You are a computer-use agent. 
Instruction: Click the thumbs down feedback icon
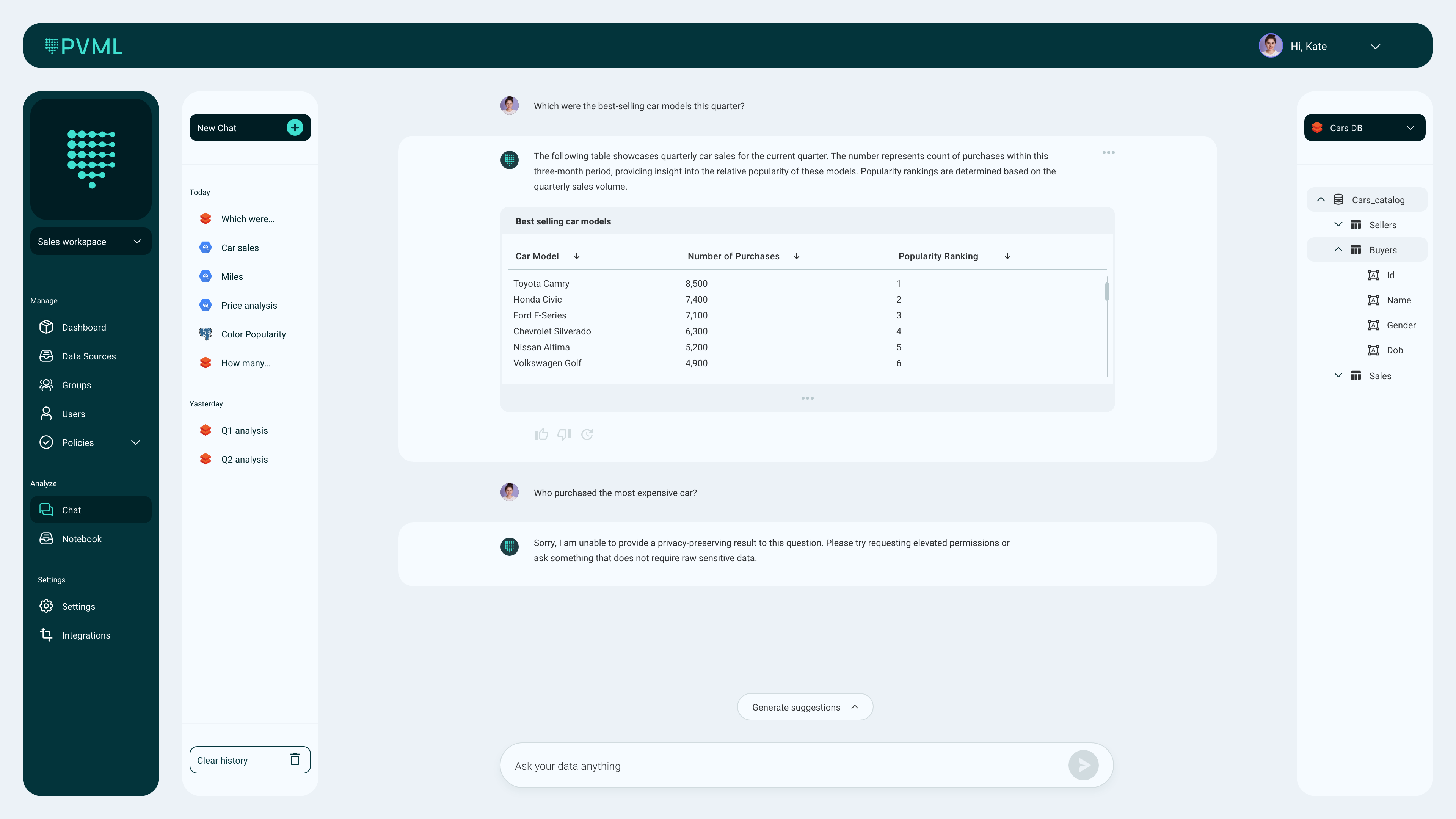click(x=564, y=434)
